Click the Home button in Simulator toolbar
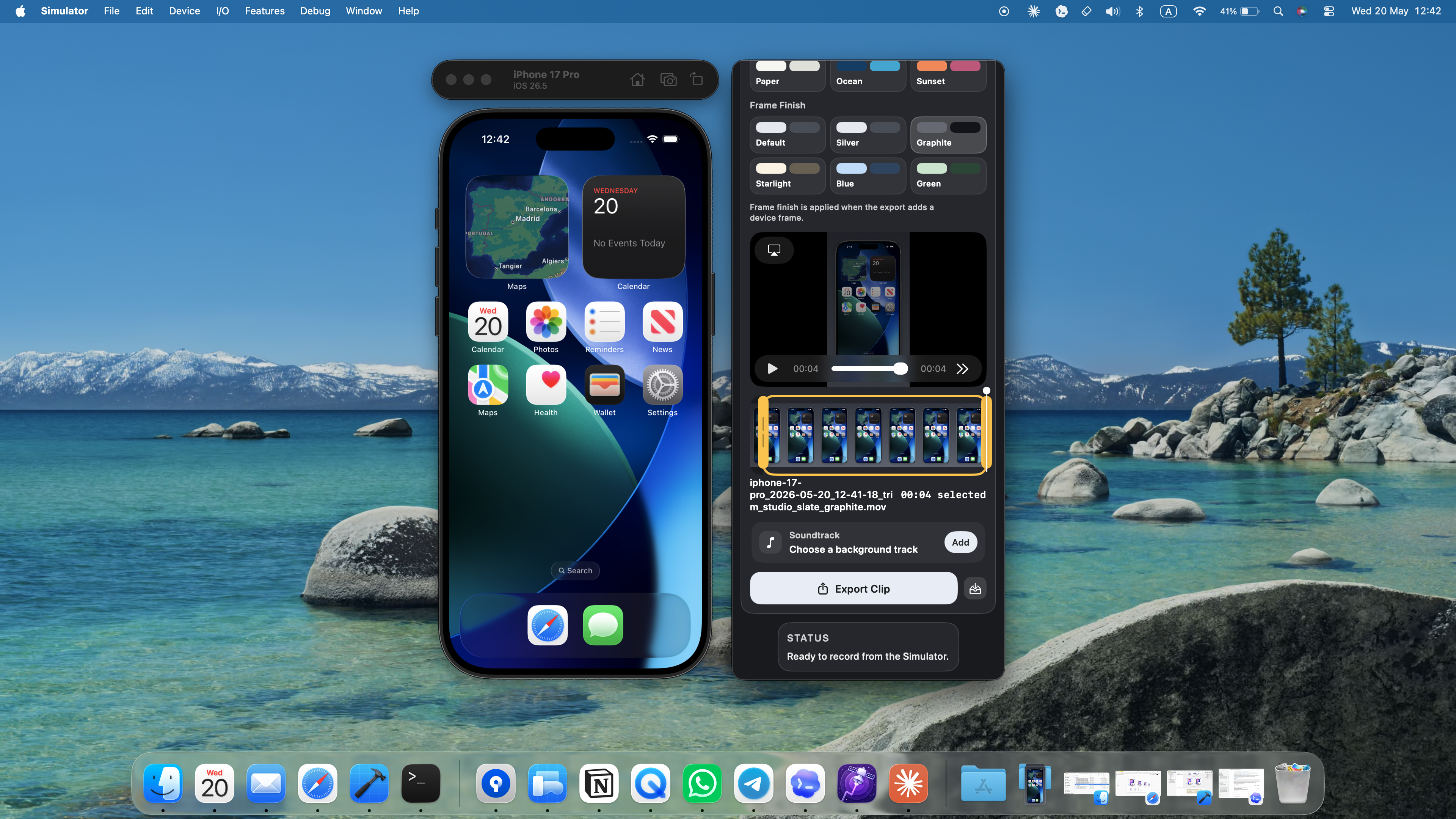Screen dimensions: 1456x819 637,80
